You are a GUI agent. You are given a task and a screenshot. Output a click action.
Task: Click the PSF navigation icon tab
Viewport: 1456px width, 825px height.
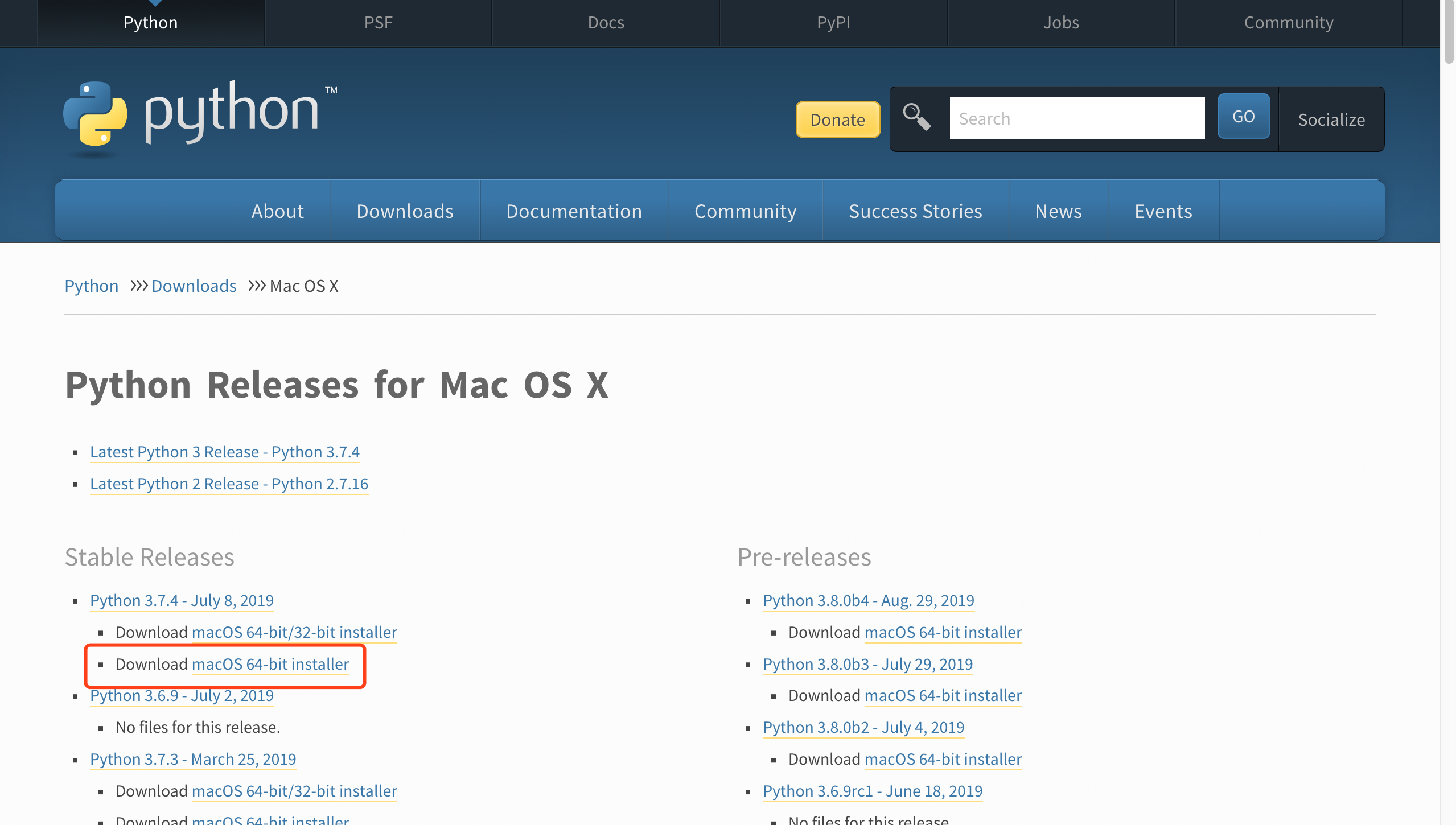point(378,22)
